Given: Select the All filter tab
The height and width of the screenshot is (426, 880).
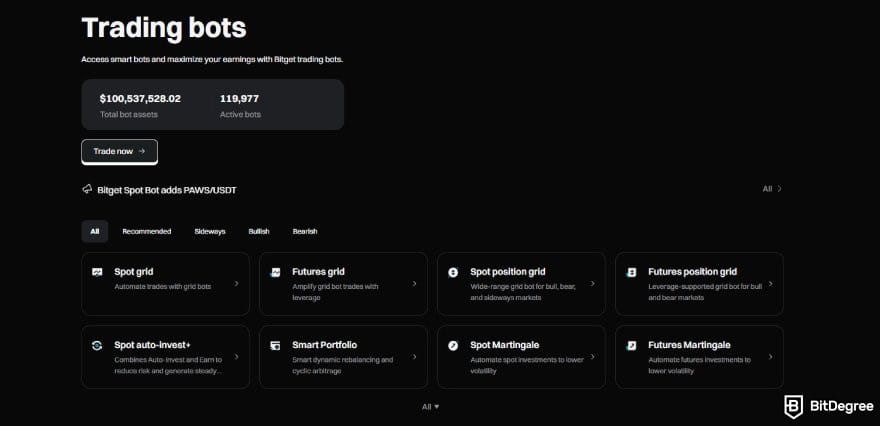Looking at the screenshot, I should [95, 231].
